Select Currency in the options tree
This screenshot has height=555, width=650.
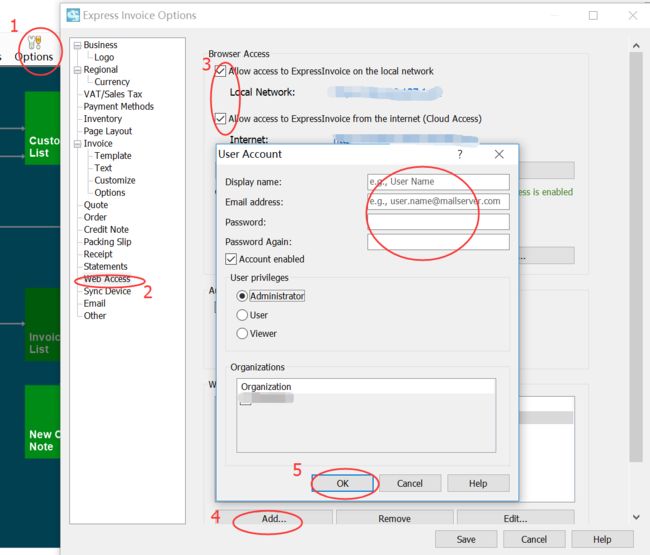(x=112, y=82)
